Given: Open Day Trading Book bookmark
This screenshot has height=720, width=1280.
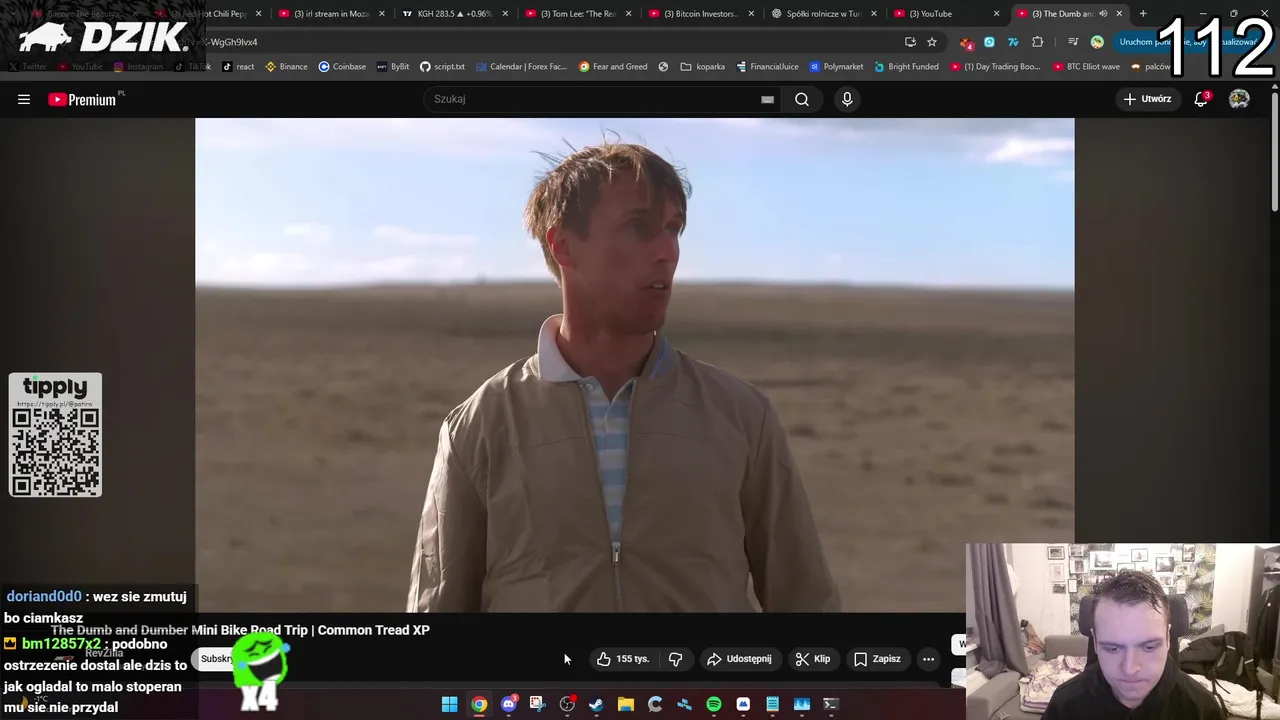Looking at the screenshot, I should click(995, 67).
